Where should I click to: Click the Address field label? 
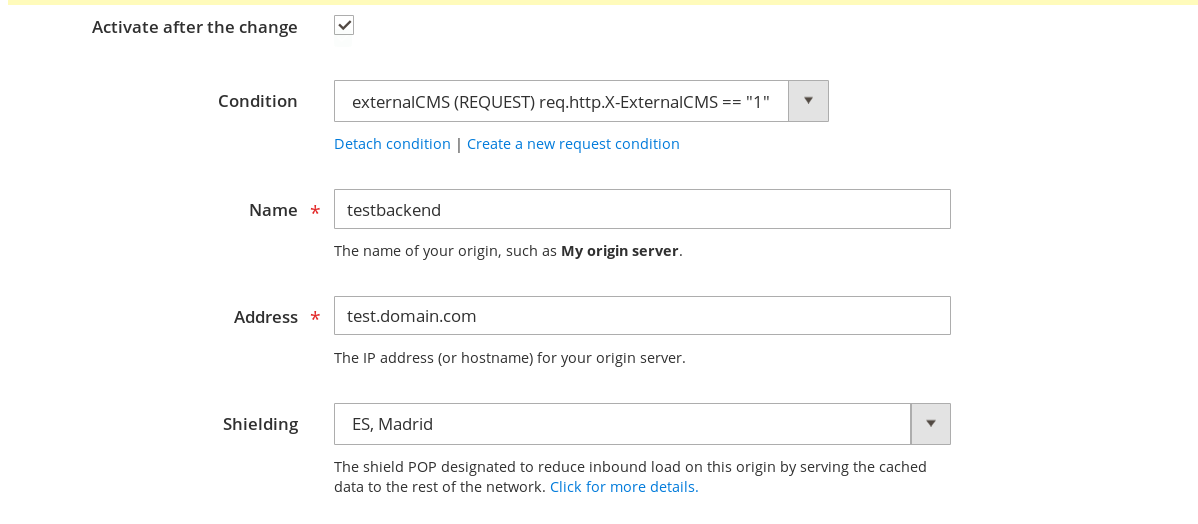point(265,317)
